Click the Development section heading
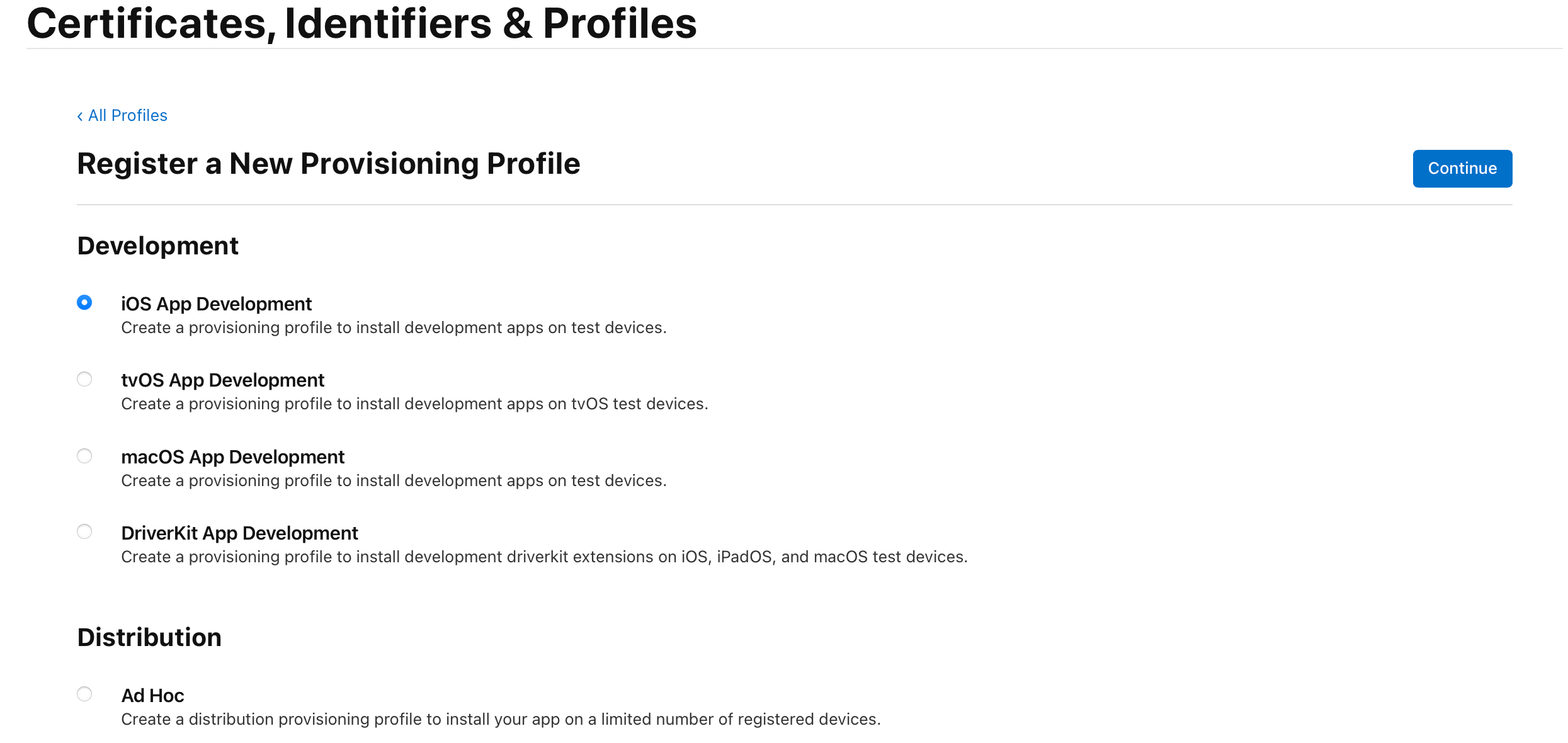 point(157,246)
